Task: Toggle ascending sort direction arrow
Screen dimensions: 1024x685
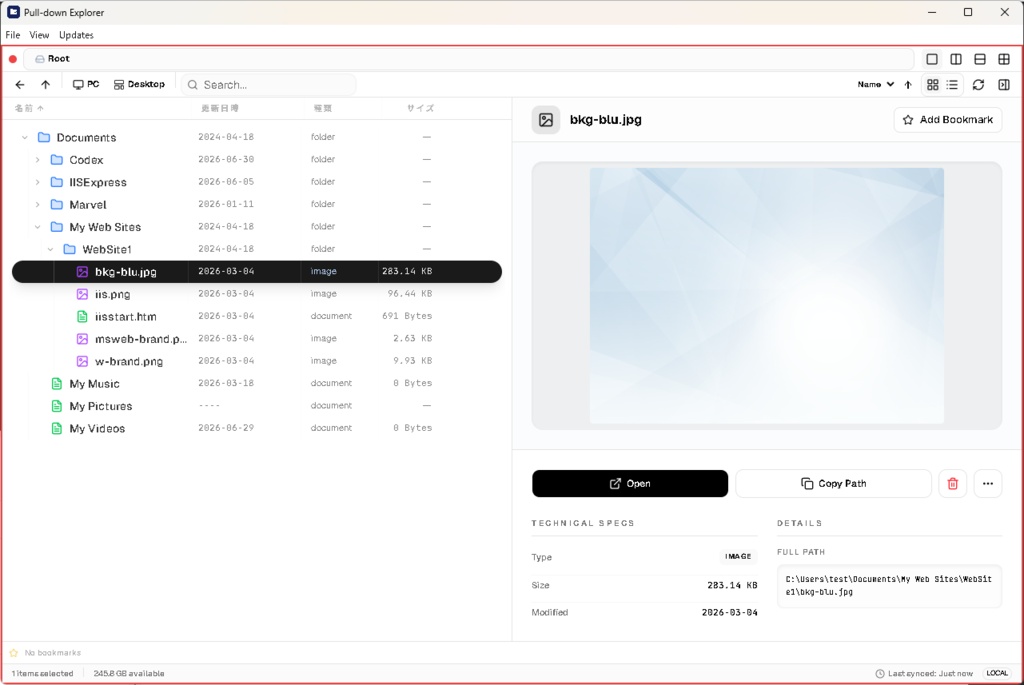Action: (908, 85)
